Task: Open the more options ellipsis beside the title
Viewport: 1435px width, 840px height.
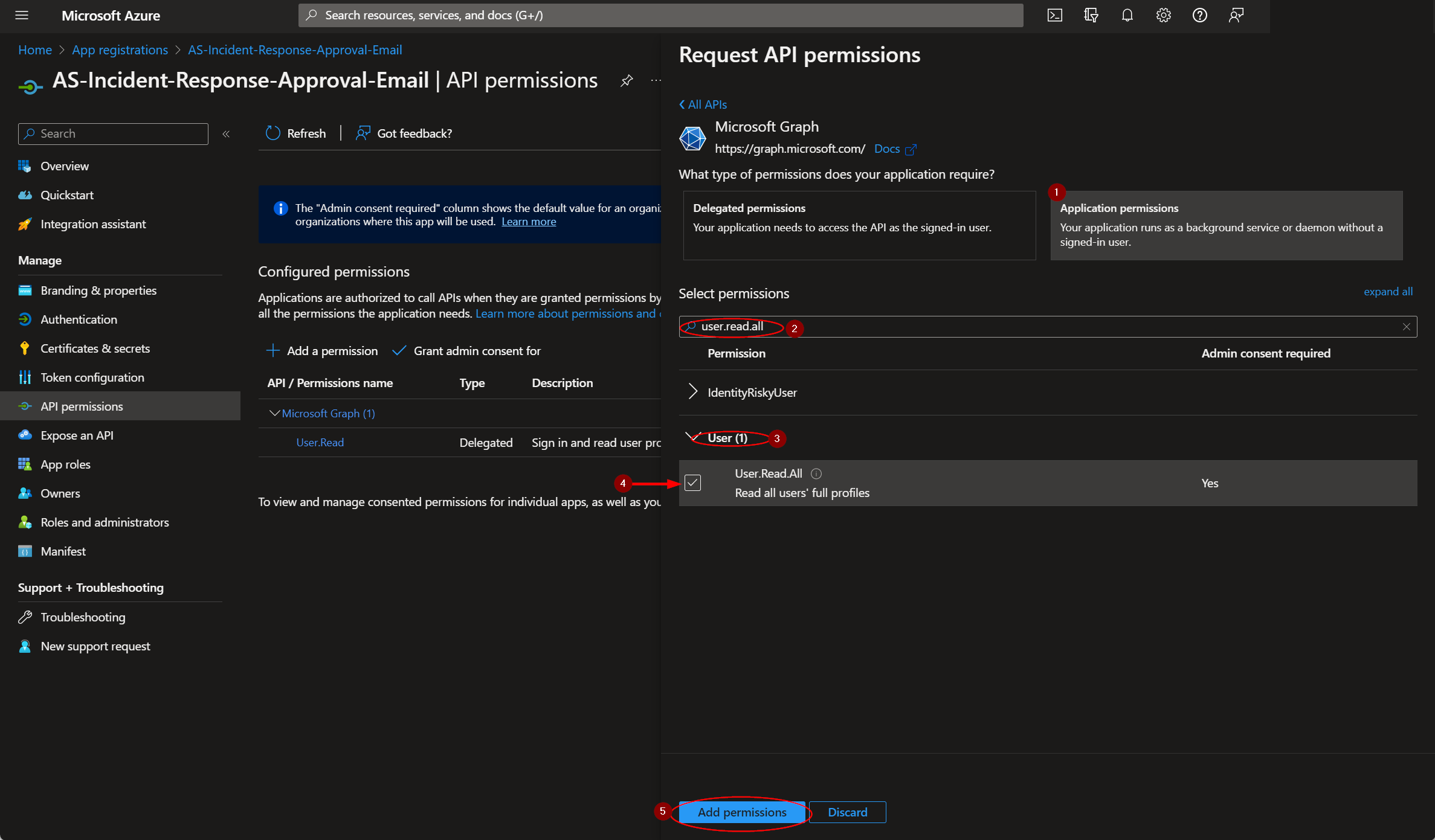Action: pyautogui.click(x=656, y=80)
